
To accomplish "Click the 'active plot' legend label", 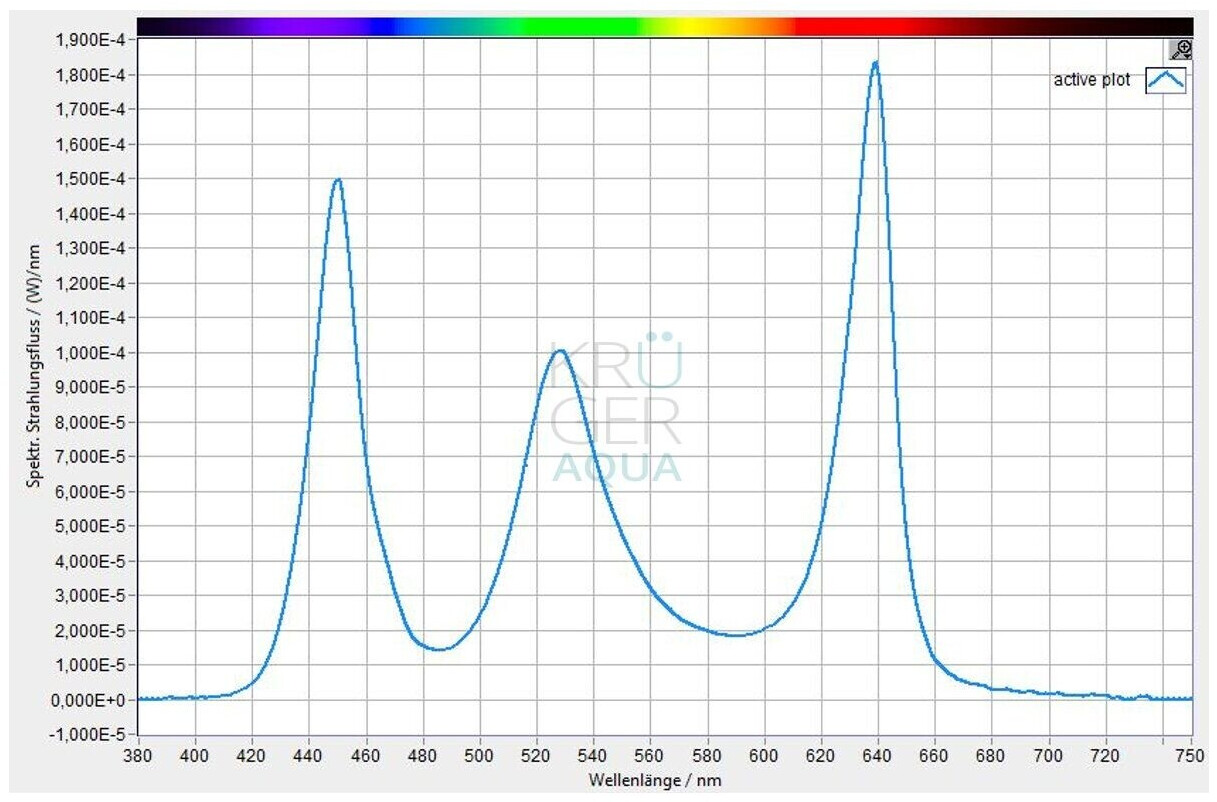I will [x=1092, y=80].
